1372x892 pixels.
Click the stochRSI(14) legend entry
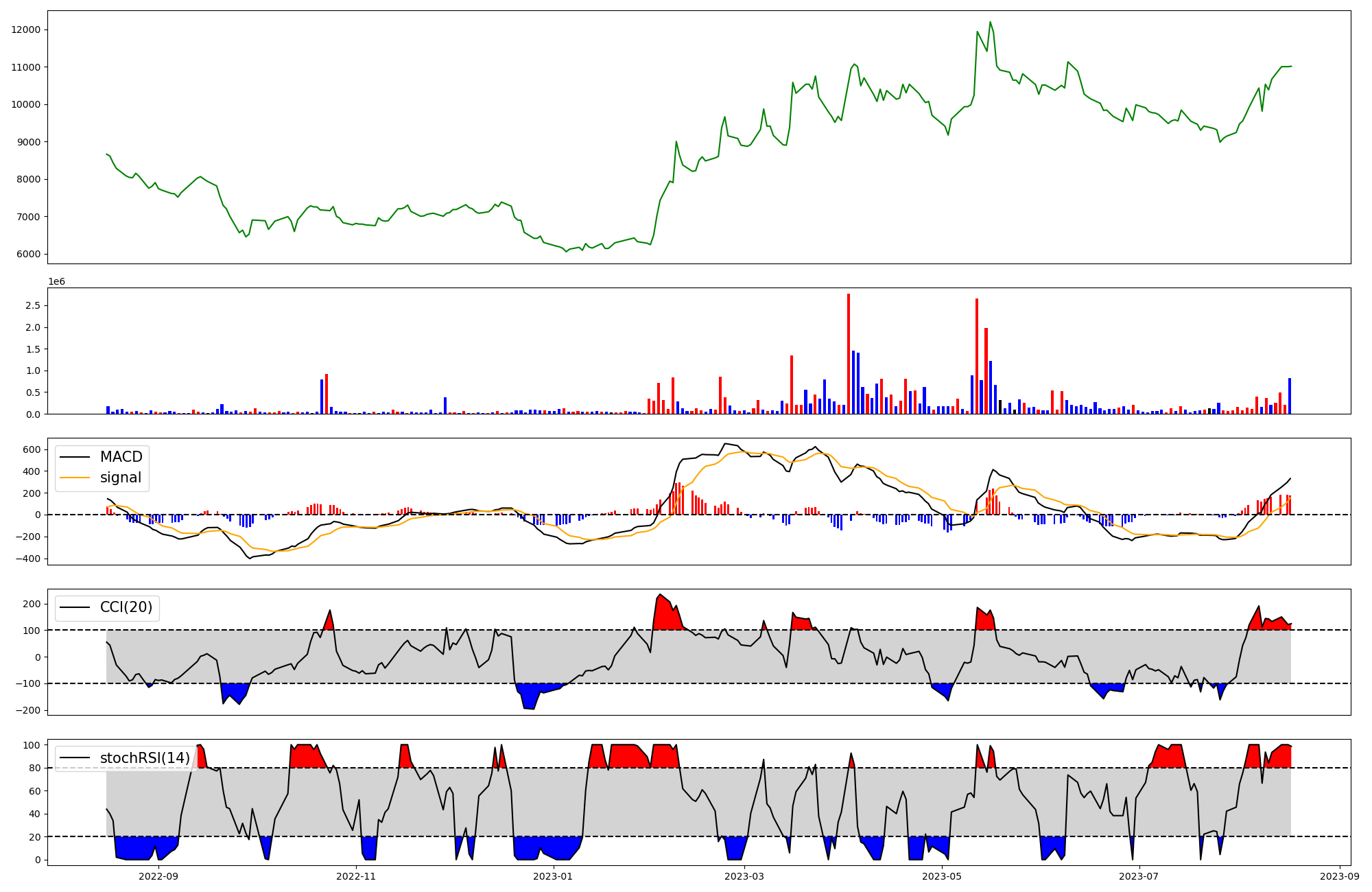[x=144, y=758]
